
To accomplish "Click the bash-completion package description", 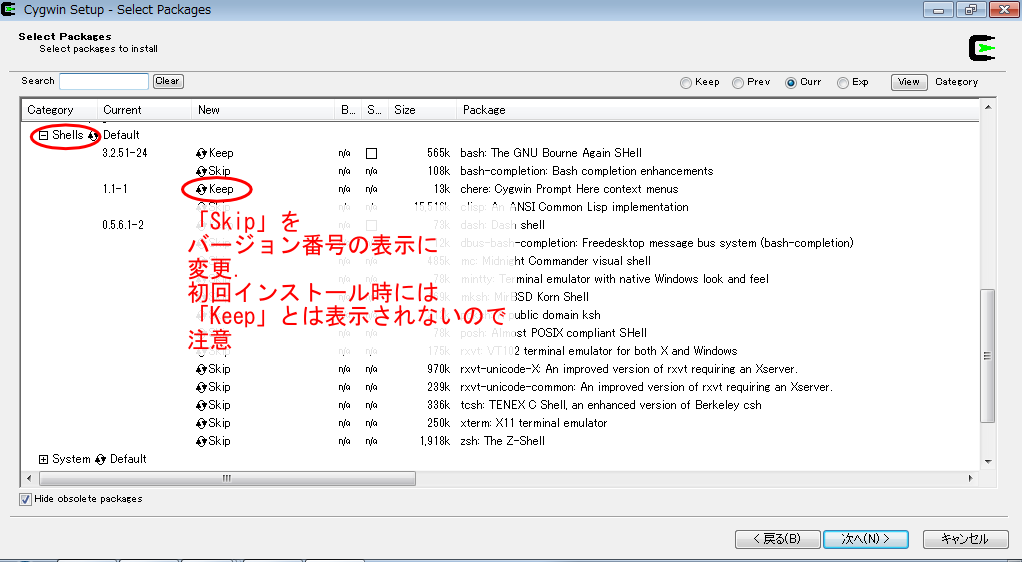I will (587, 171).
